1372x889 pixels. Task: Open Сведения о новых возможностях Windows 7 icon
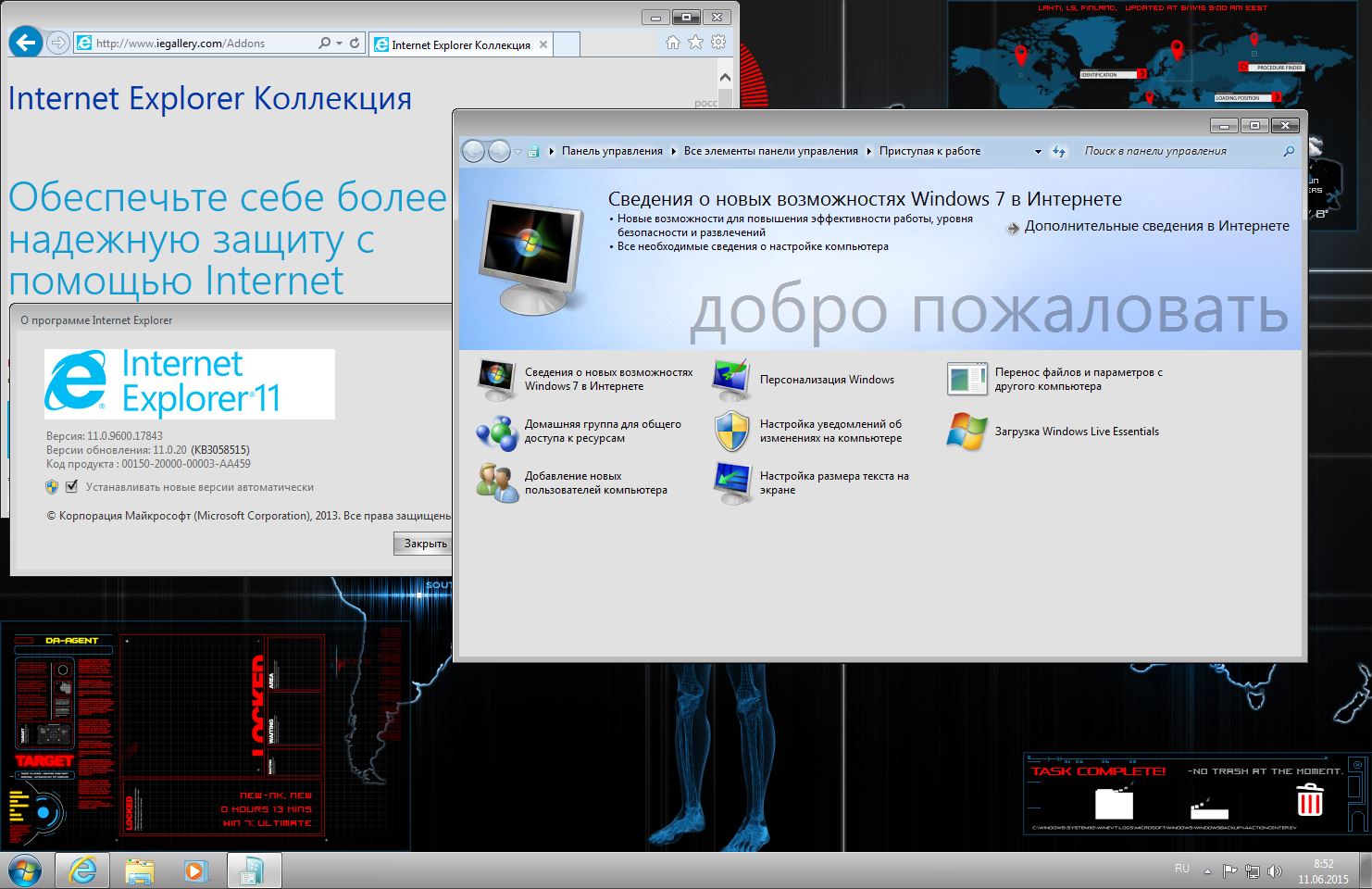tap(497, 379)
